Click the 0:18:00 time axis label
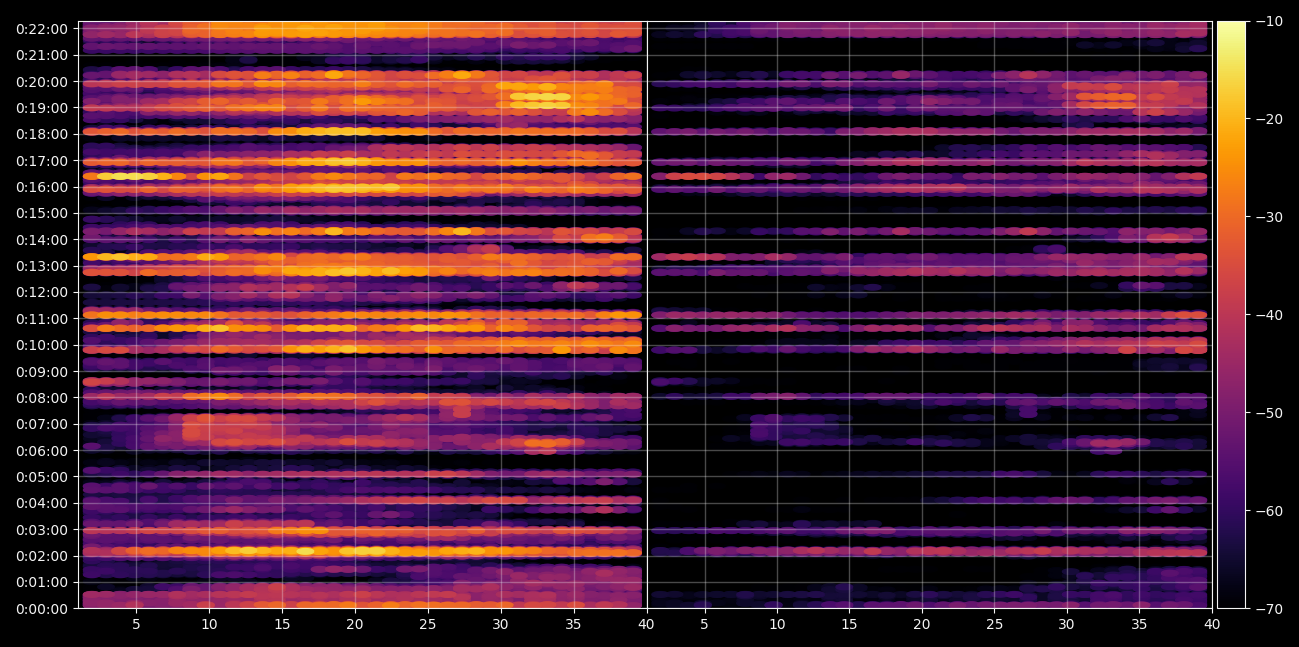Image resolution: width=1299 pixels, height=647 pixels. 42,134
